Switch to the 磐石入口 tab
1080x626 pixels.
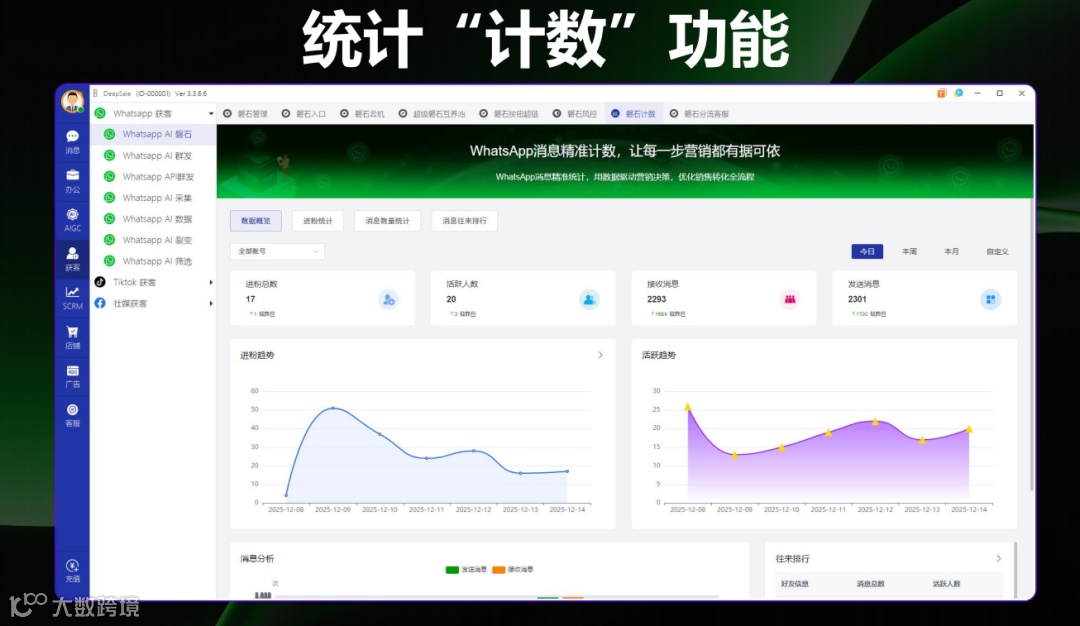click(304, 114)
